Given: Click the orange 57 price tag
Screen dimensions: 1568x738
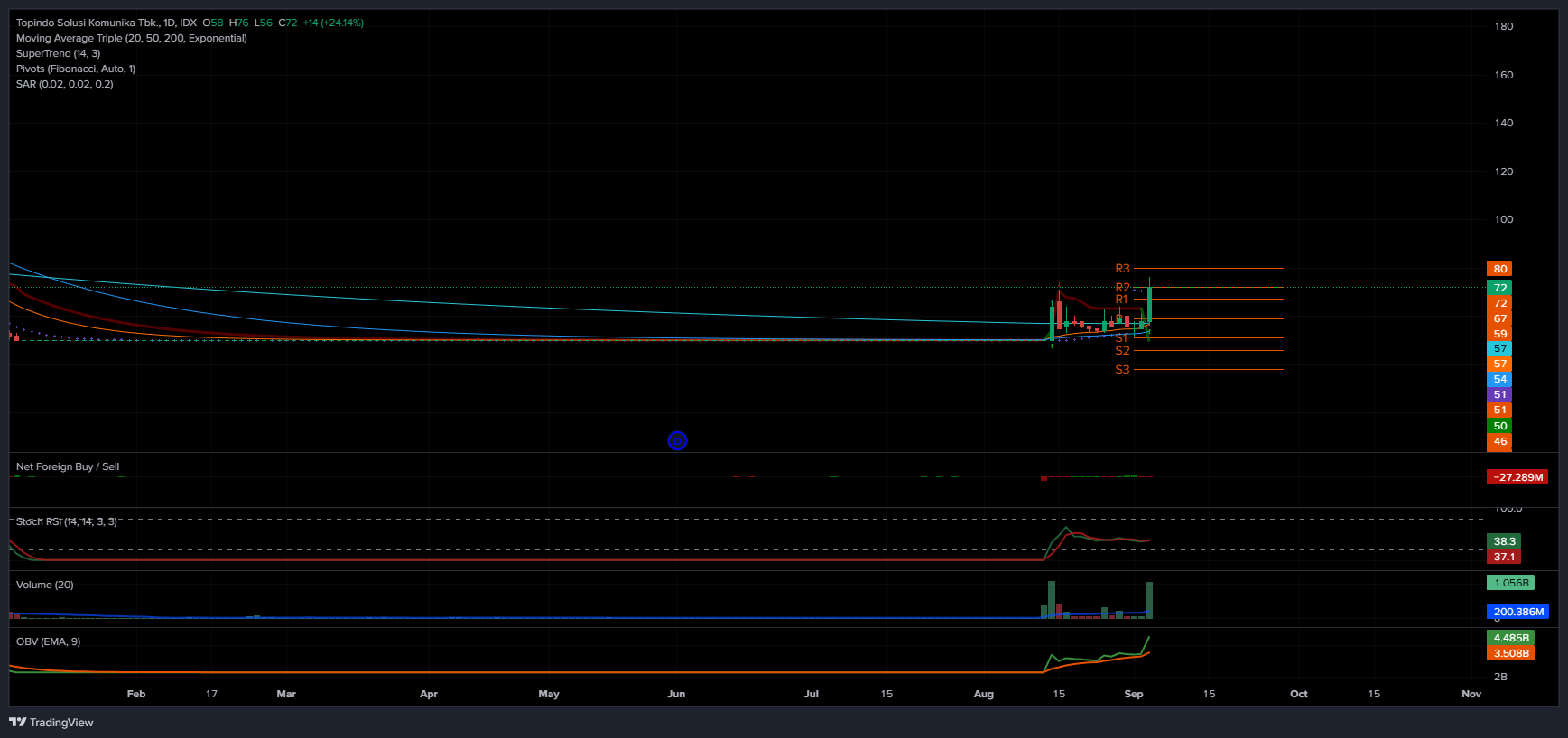Looking at the screenshot, I should click(x=1499, y=364).
